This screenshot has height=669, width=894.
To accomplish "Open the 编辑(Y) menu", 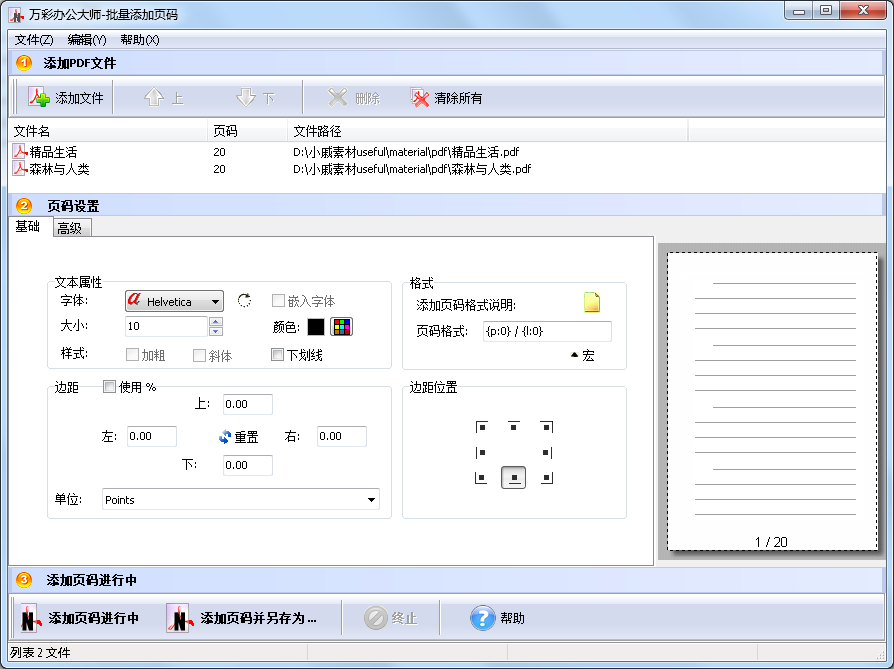I will click(85, 40).
